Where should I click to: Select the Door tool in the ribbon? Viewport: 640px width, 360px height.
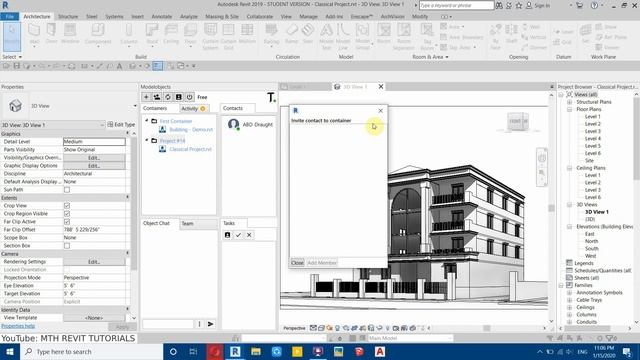point(51,33)
